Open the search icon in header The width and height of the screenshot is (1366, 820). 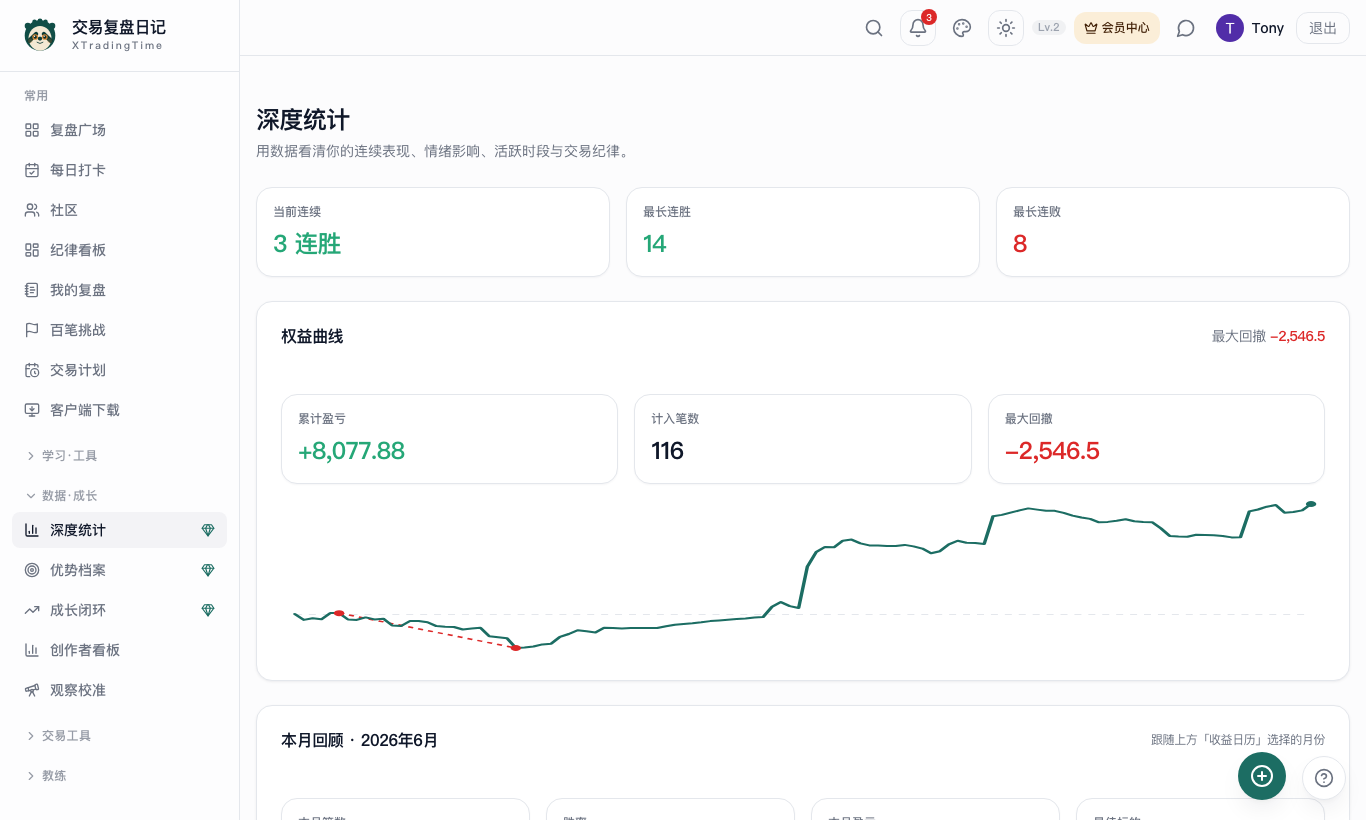pyautogui.click(x=874, y=28)
